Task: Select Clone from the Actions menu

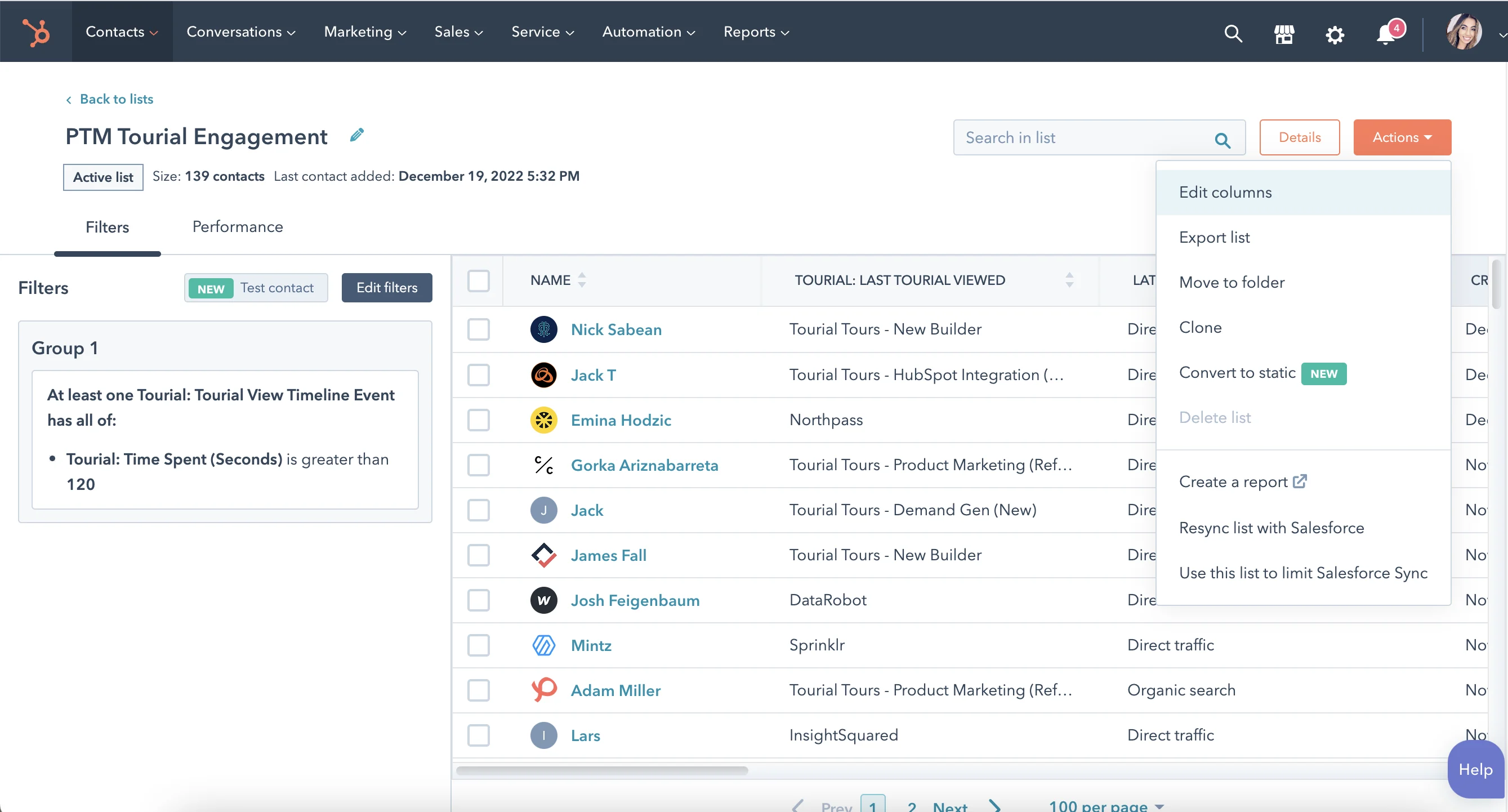Action: tap(1303, 327)
